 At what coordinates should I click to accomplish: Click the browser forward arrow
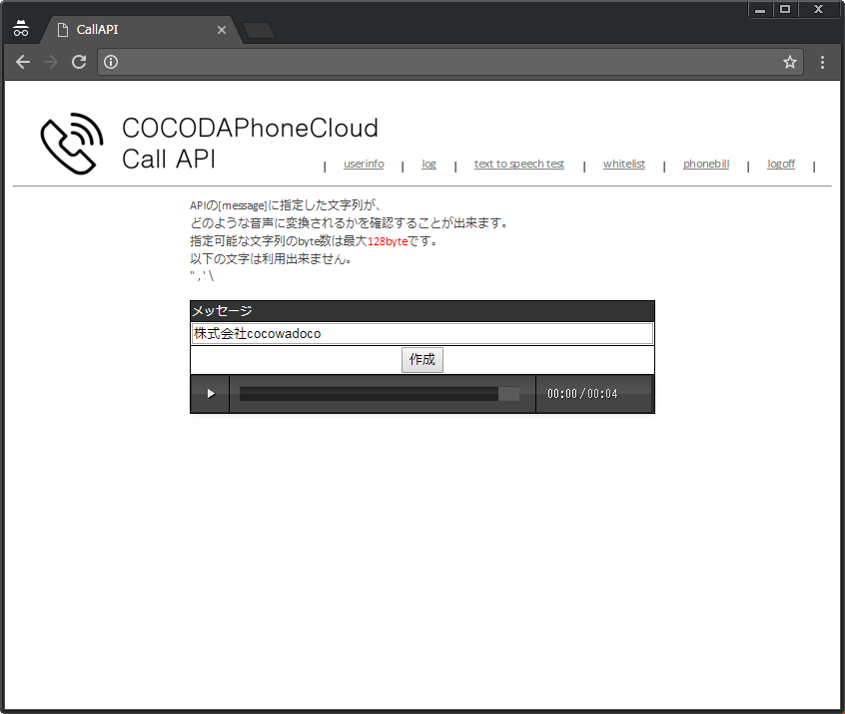click(x=51, y=62)
